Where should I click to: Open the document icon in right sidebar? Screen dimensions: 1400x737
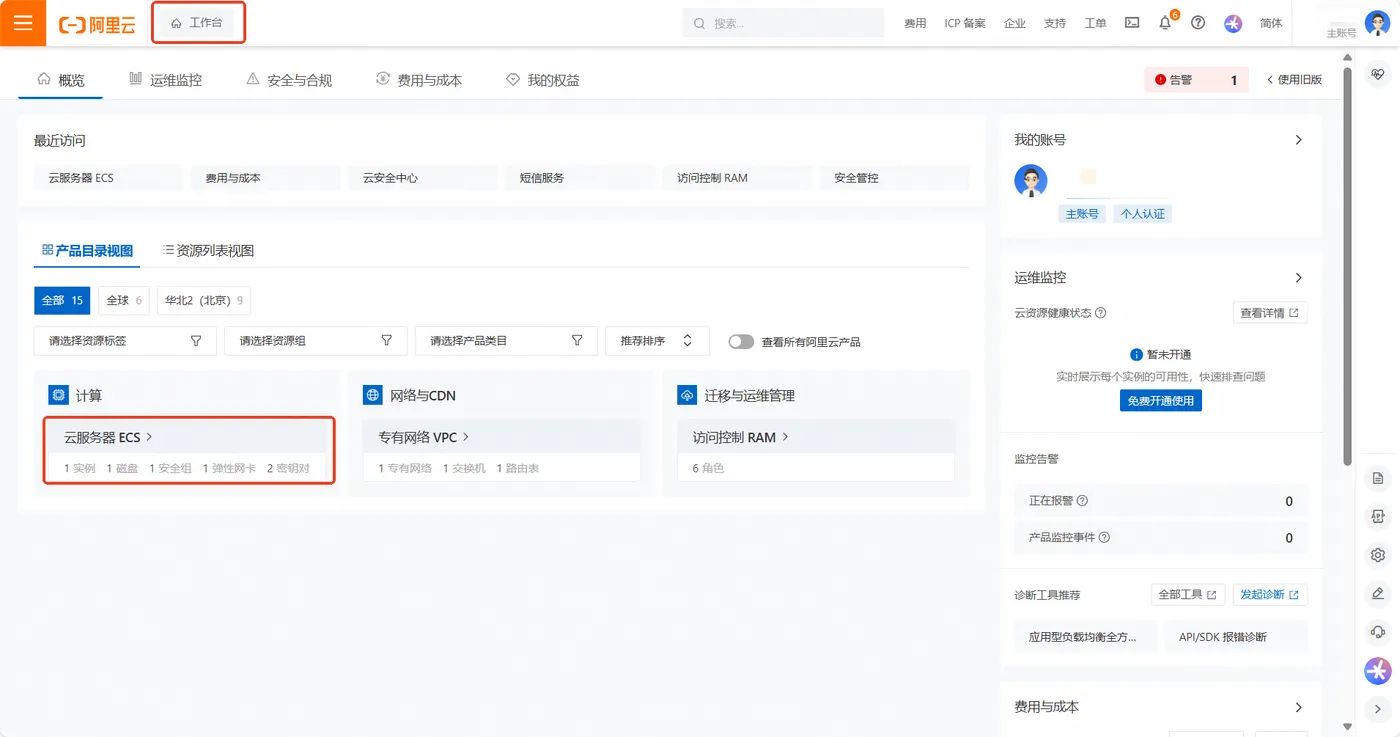click(1378, 478)
